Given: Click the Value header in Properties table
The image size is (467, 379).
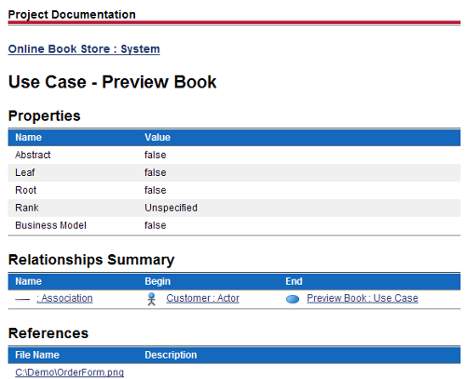Looking at the screenshot, I should [x=157, y=138].
